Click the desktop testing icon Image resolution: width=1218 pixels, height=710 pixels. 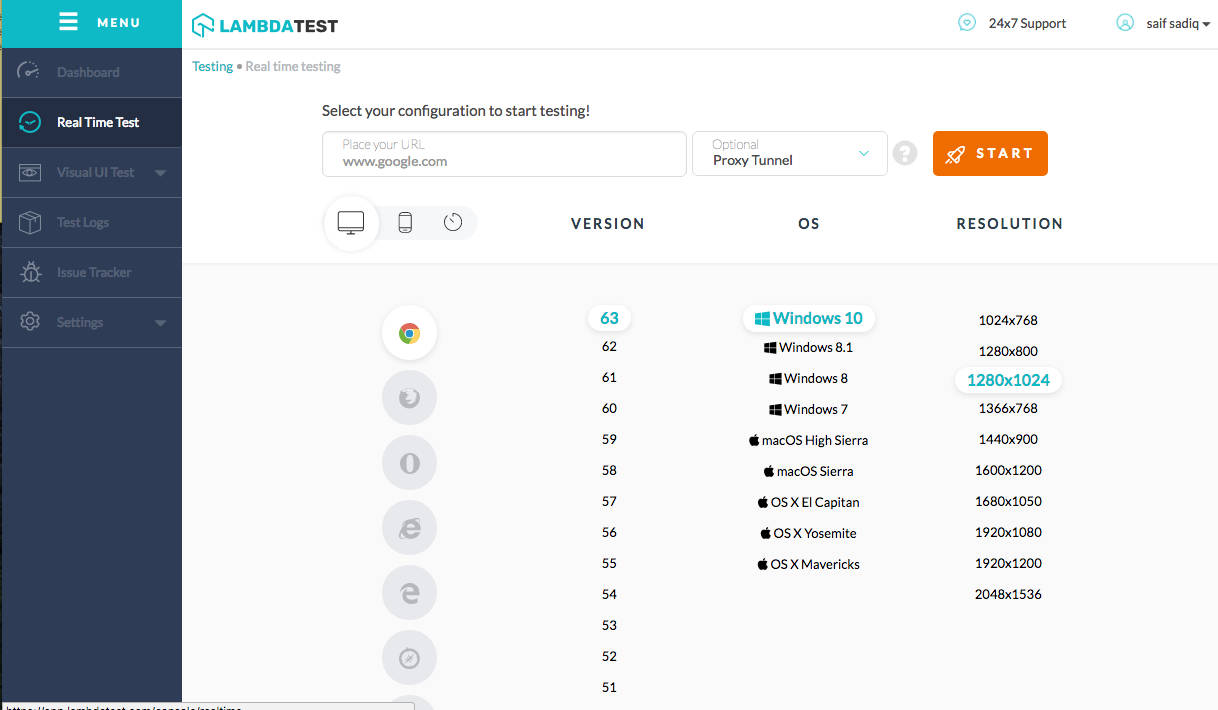(x=350, y=222)
